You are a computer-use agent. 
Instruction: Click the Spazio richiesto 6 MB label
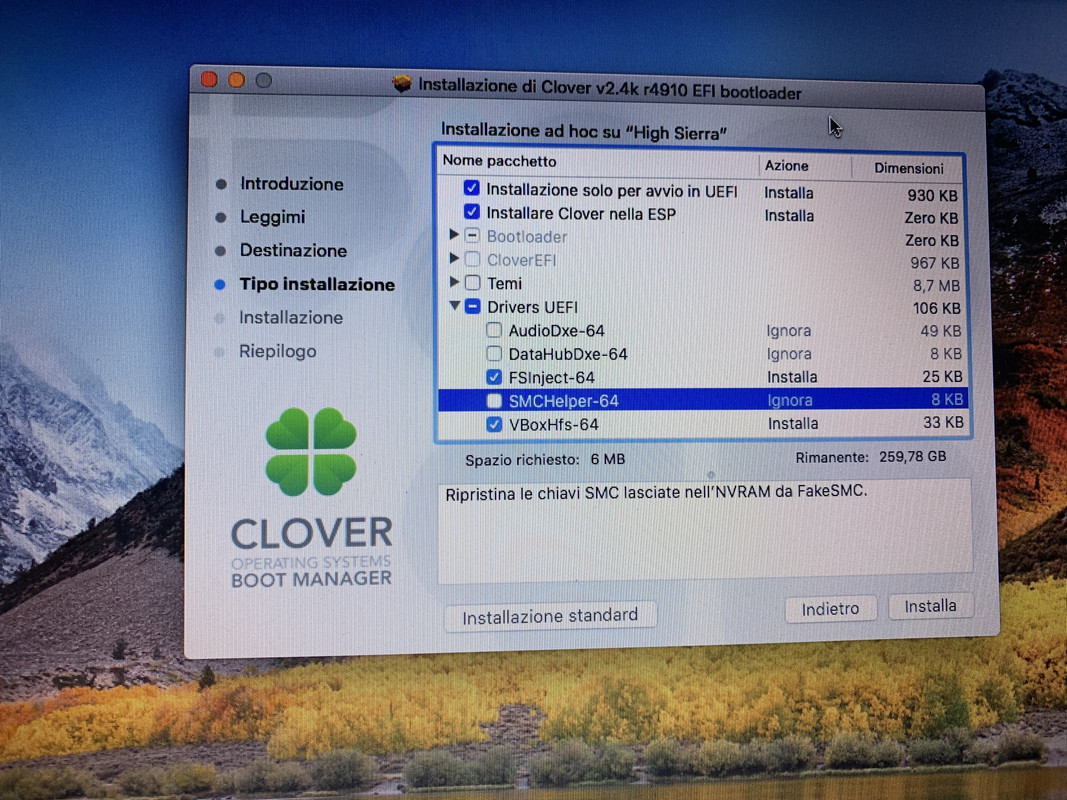[545, 460]
